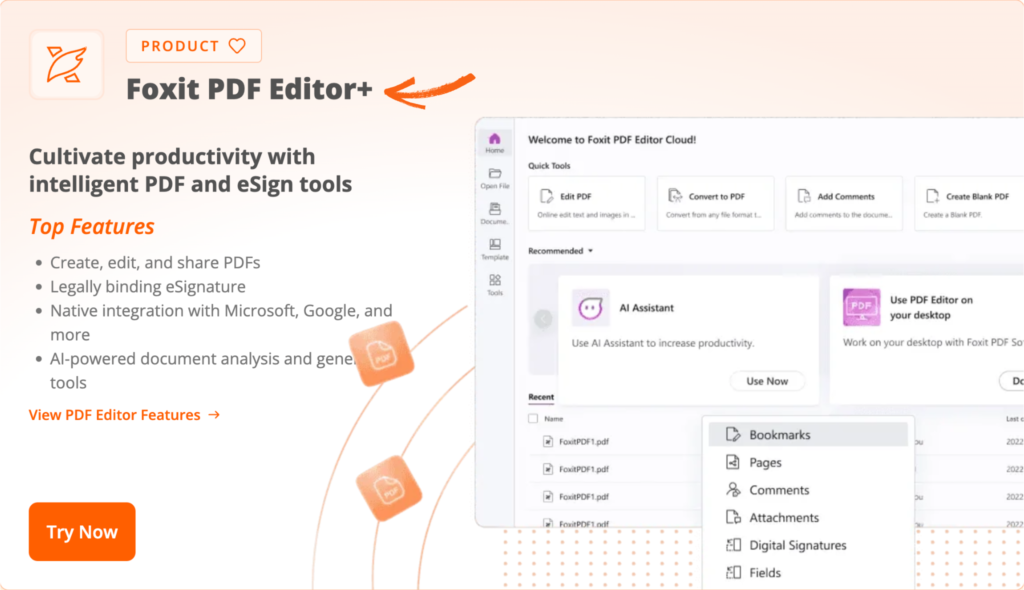Click third FoxitPDF1.pdf file icon
Screen dimensions: 1024x590
(548, 497)
